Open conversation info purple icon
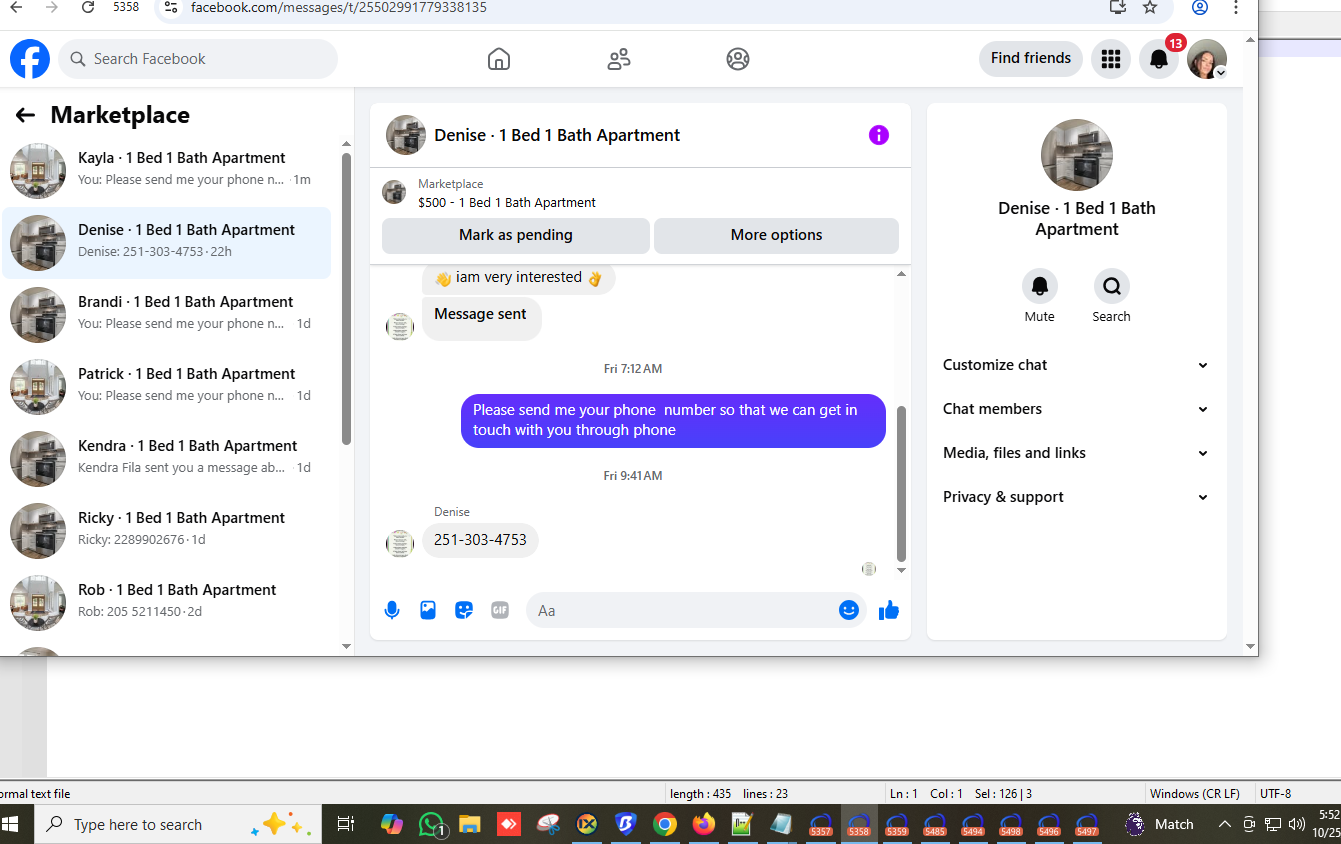Viewport: 1341px width, 844px height. point(879,135)
